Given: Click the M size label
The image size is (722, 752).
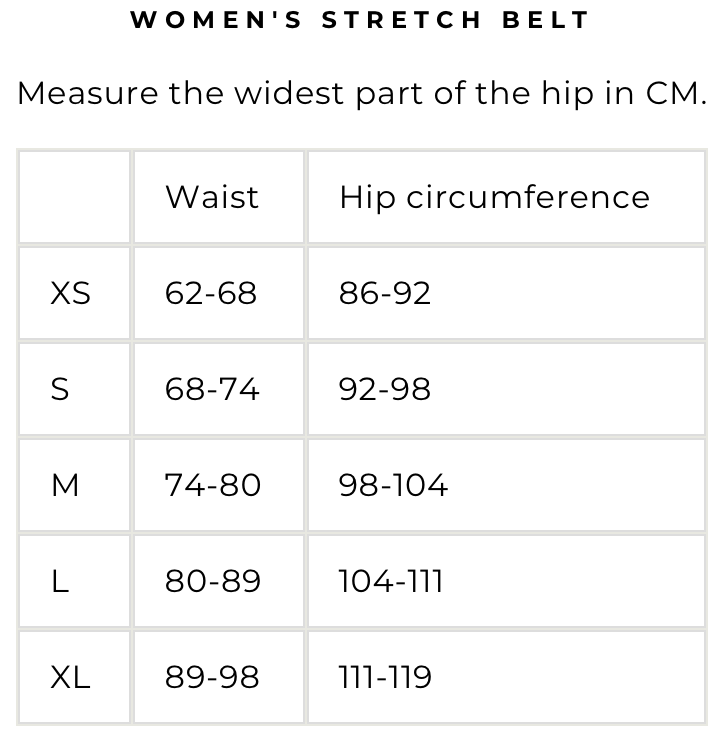Looking at the screenshot, I should 65,485.
